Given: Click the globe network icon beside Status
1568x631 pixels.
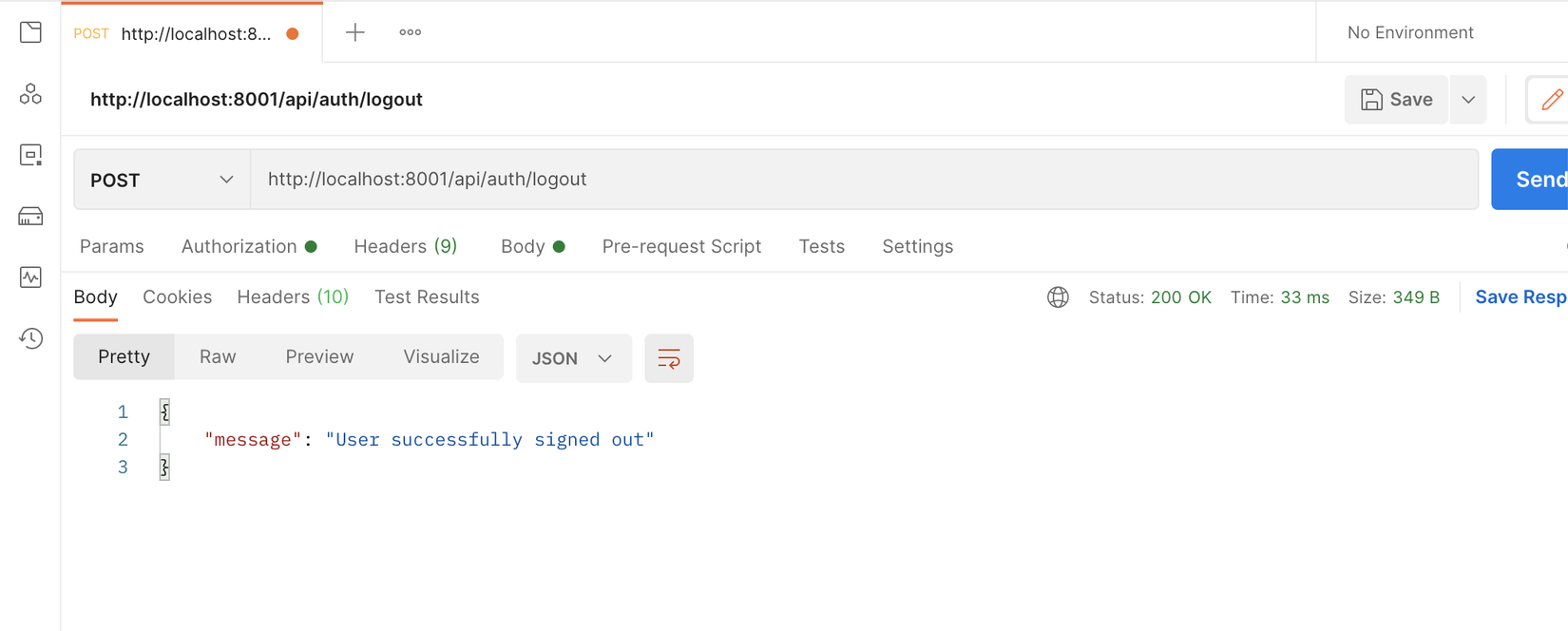Looking at the screenshot, I should pyautogui.click(x=1058, y=297).
